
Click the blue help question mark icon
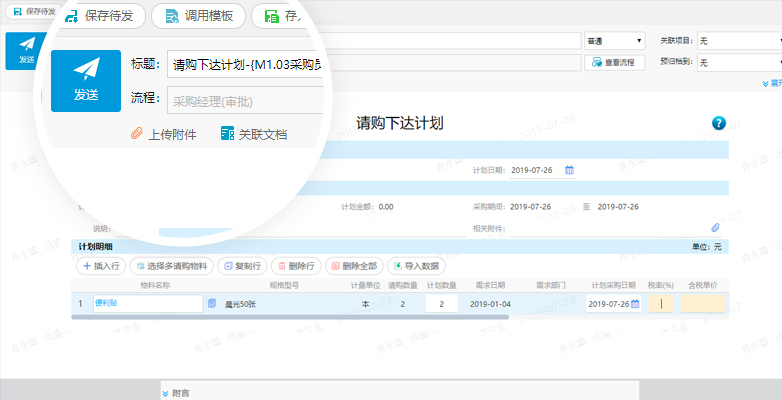(x=718, y=123)
